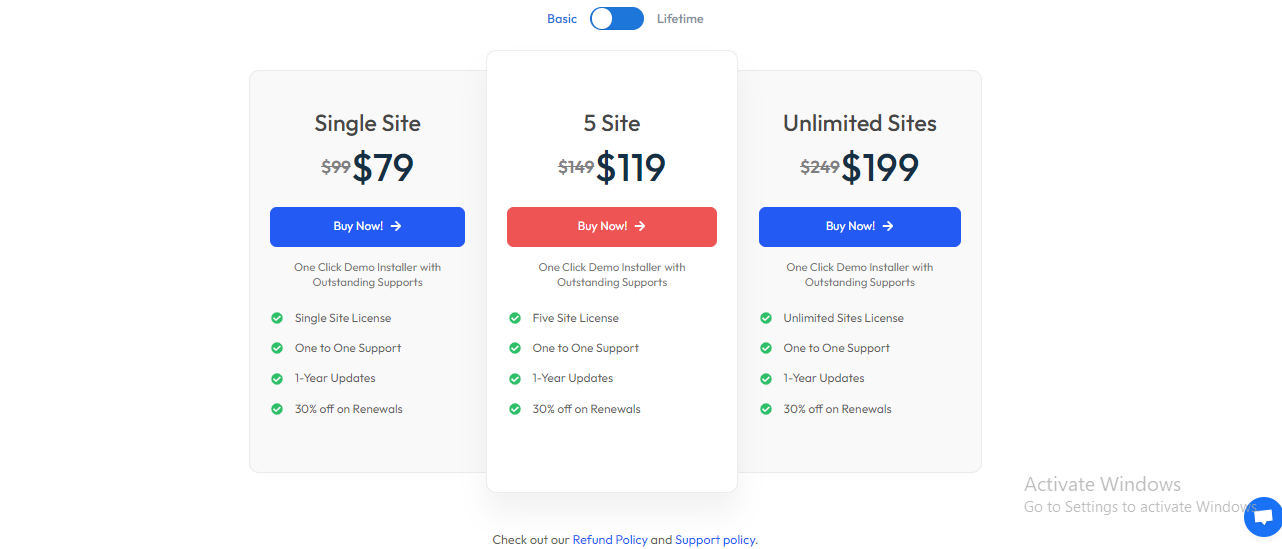
Task: Click the check icon beside Unlimited Sites License
Action: pos(766,318)
